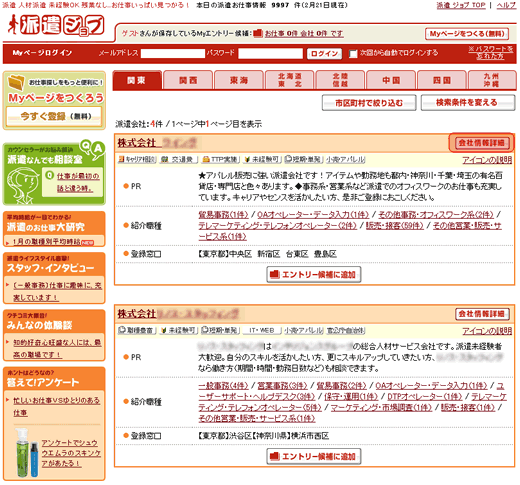Switch to the 関西 region tab
This screenshot has width=520, height=485.
pyautogui.click(x=188, y=80)
